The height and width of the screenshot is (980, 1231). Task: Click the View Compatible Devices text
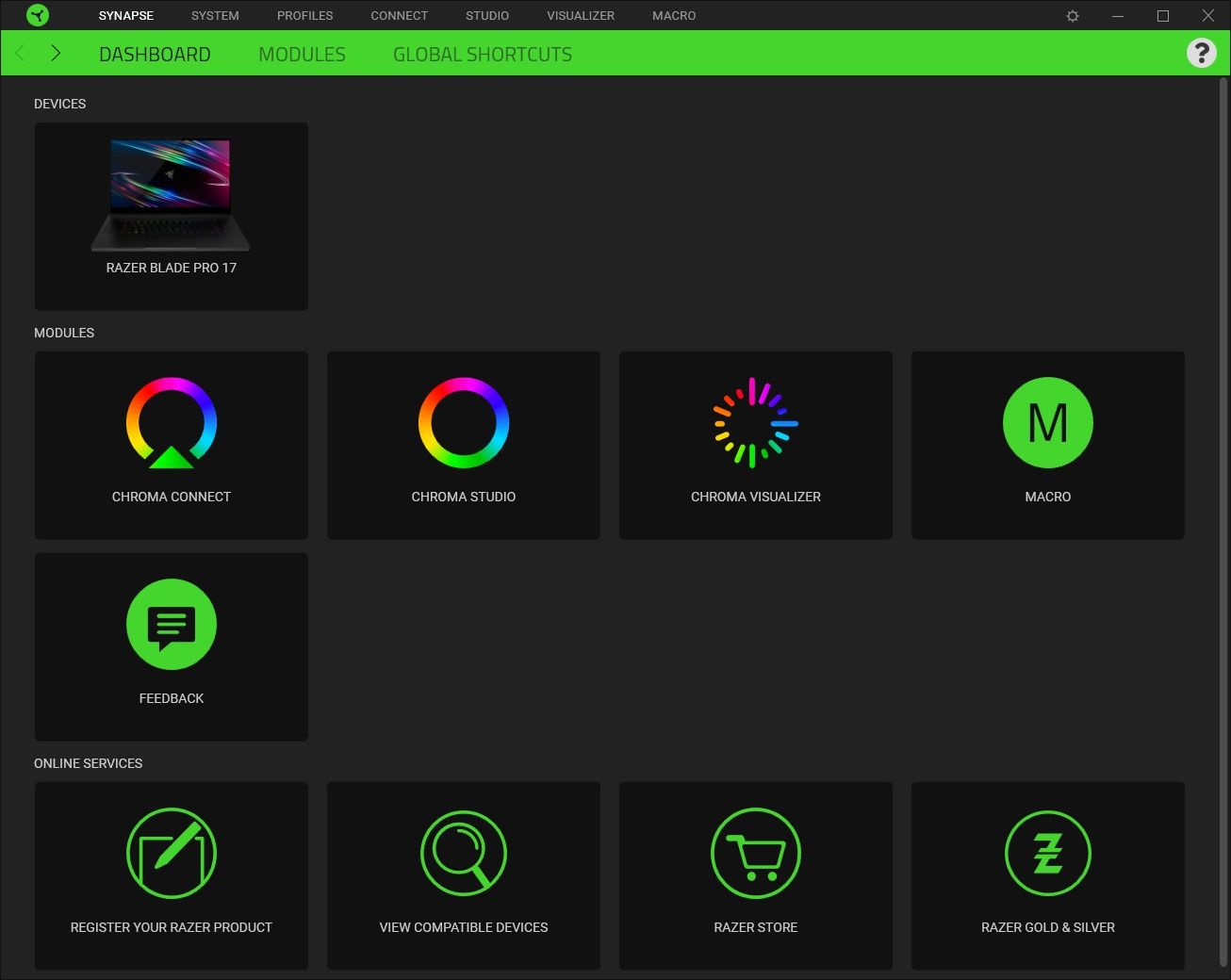click(464, 927)
